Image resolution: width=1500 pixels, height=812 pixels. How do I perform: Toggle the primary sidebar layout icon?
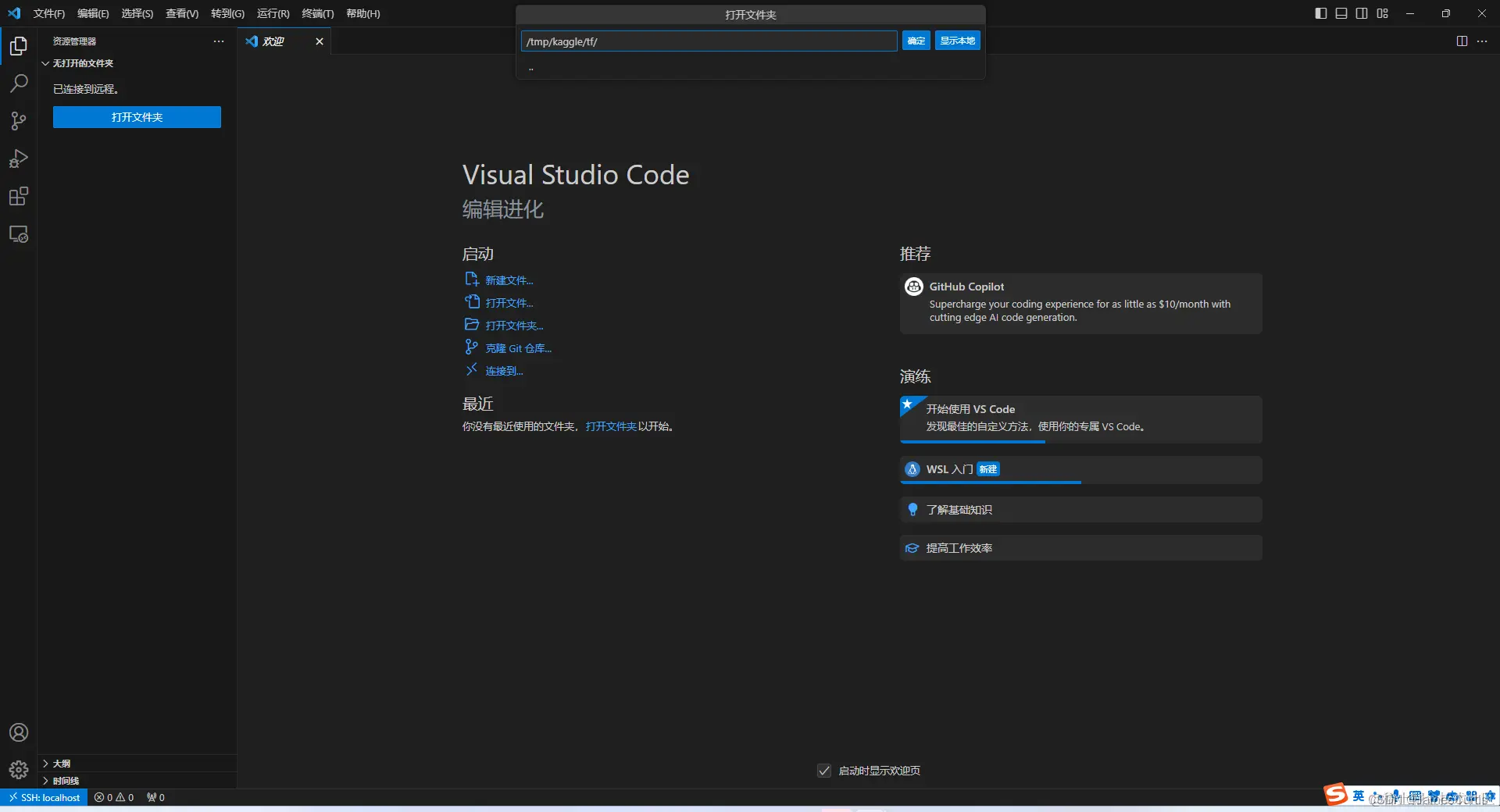(x=1321, y=13)
